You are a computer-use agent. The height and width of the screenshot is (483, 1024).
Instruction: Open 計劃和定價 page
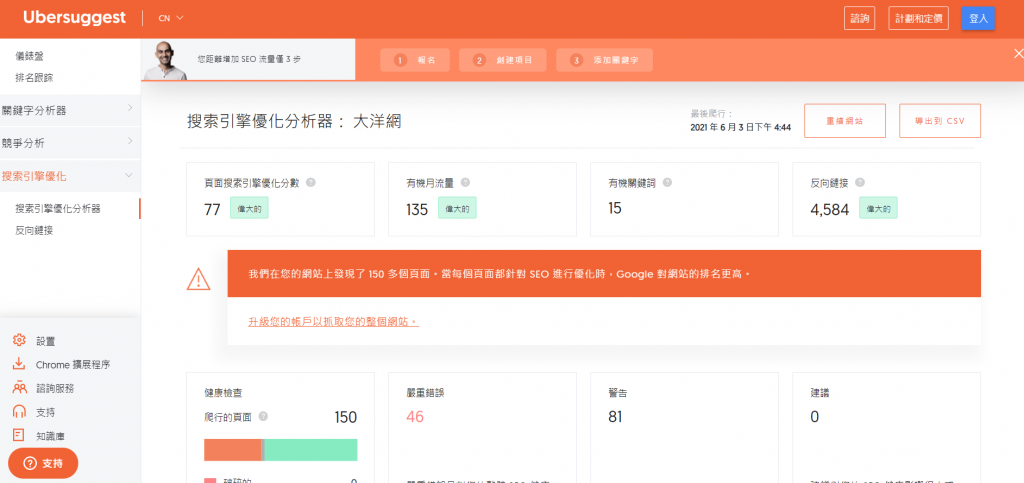(x=918, y=18)
